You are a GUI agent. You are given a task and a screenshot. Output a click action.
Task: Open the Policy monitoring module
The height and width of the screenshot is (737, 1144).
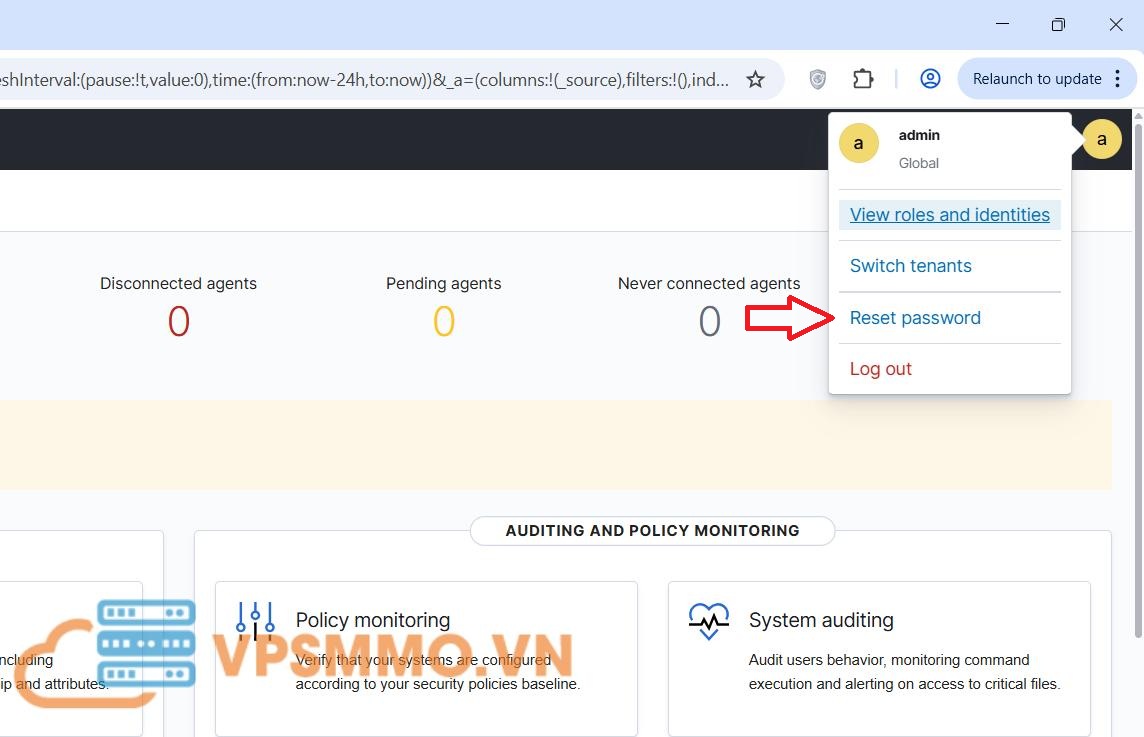(x=373, y=620)
